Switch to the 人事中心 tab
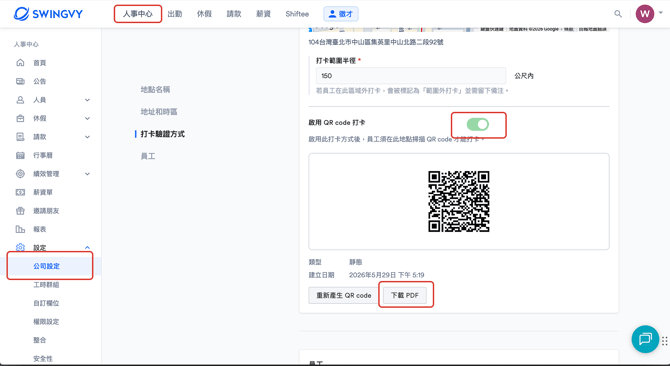 [138, 14]
